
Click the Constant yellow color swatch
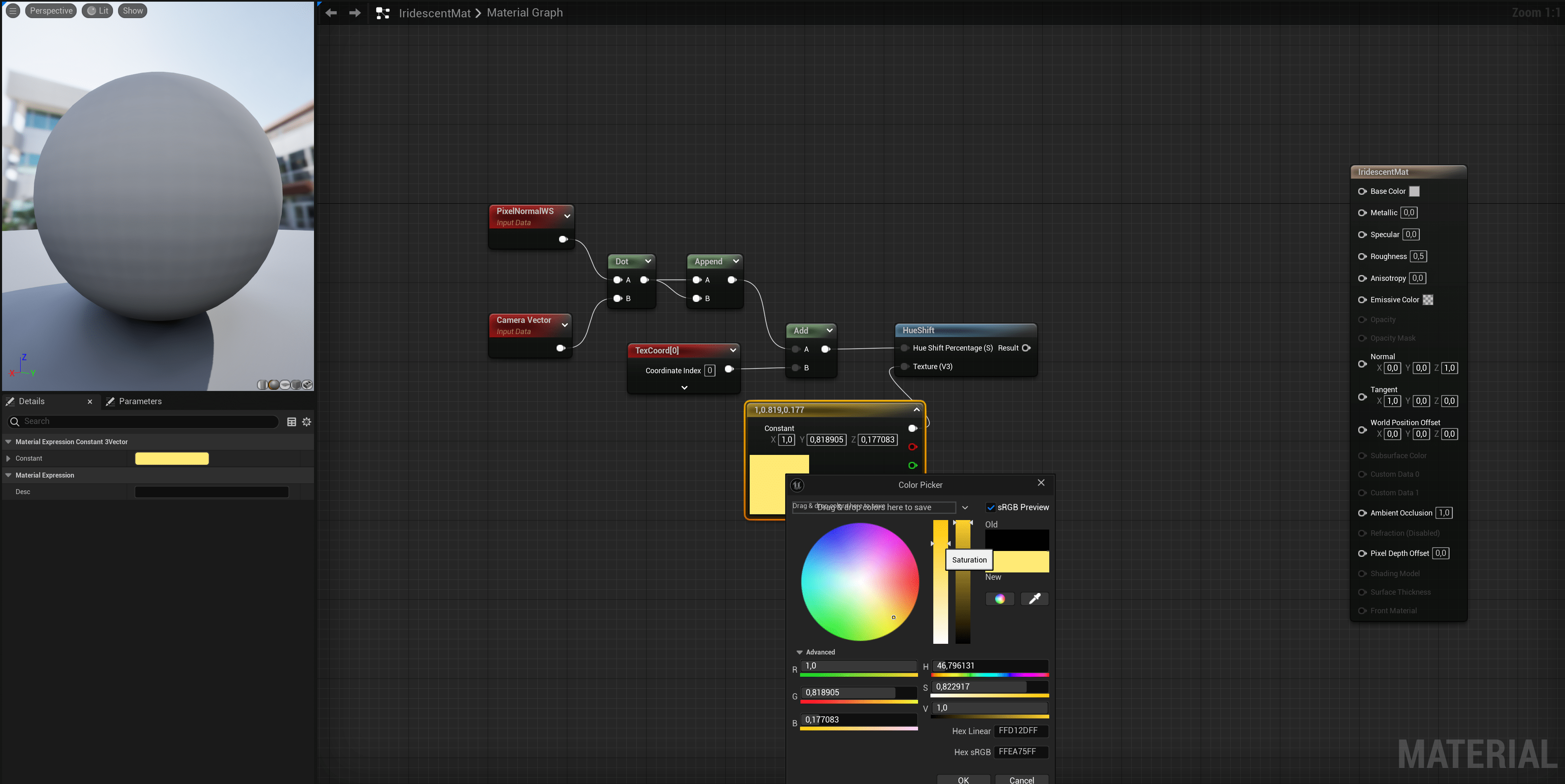click(172, 459)
